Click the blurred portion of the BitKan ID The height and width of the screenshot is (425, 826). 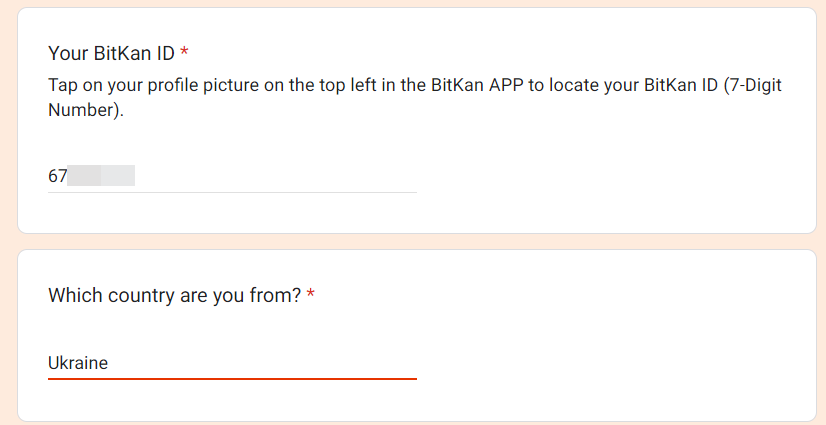pos(102,177)
